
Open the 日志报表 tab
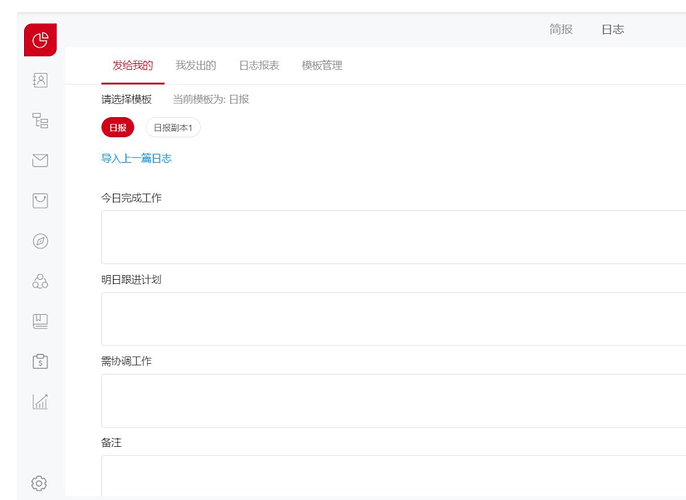coord(259,65)
